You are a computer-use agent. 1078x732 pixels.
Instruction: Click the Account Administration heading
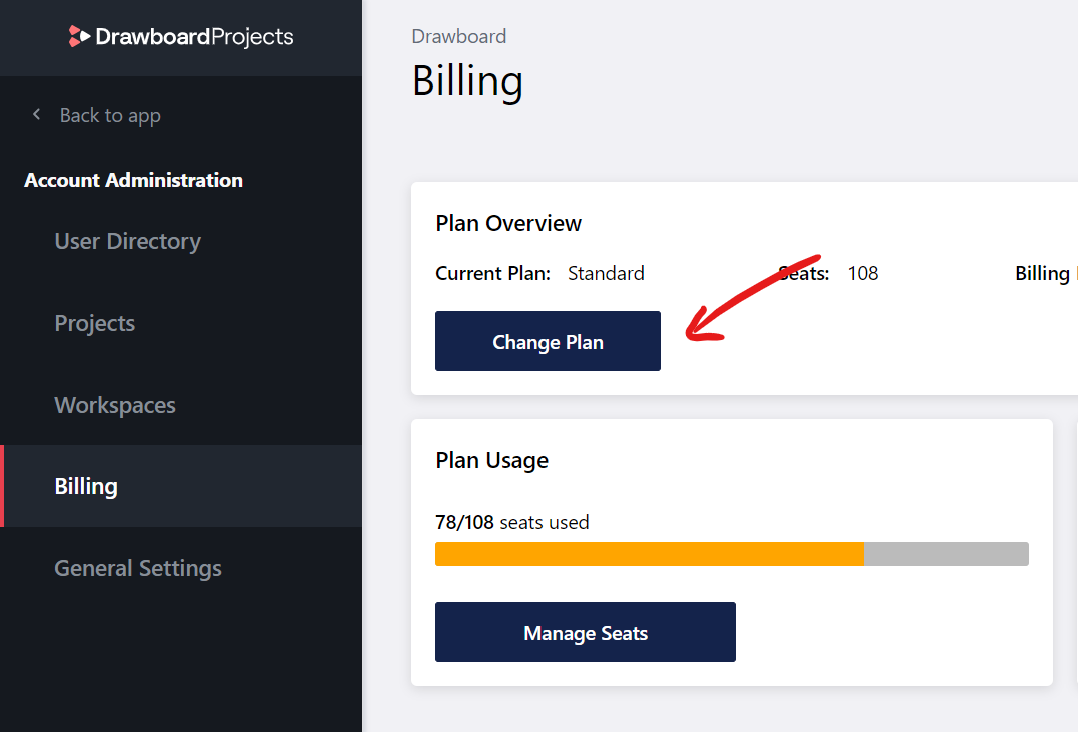[133, 180]
